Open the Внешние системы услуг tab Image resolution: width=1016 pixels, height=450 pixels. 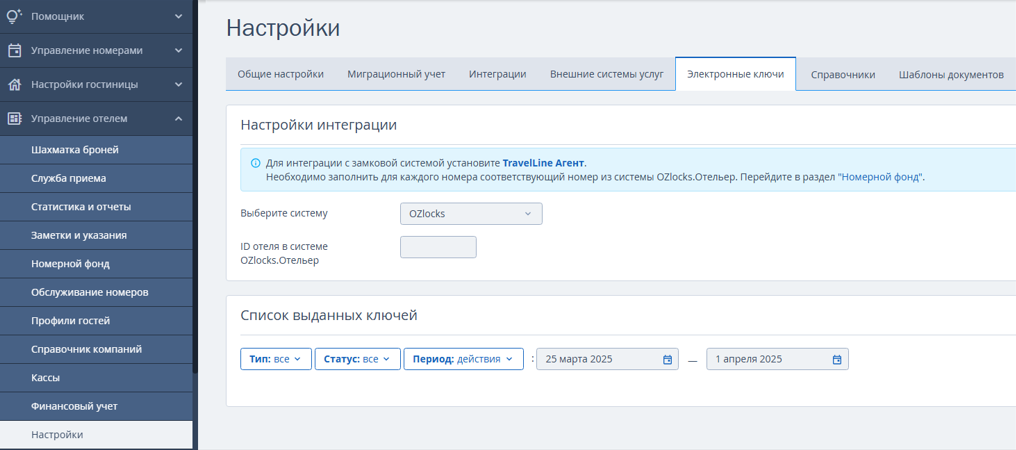click(x=606, y=75)
